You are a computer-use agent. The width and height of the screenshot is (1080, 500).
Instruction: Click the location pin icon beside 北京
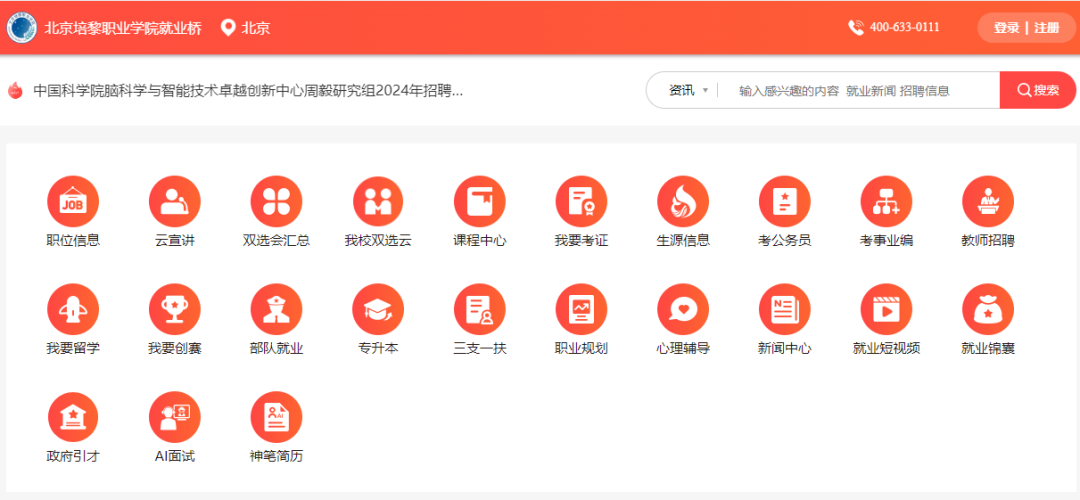tap(228, 28)
